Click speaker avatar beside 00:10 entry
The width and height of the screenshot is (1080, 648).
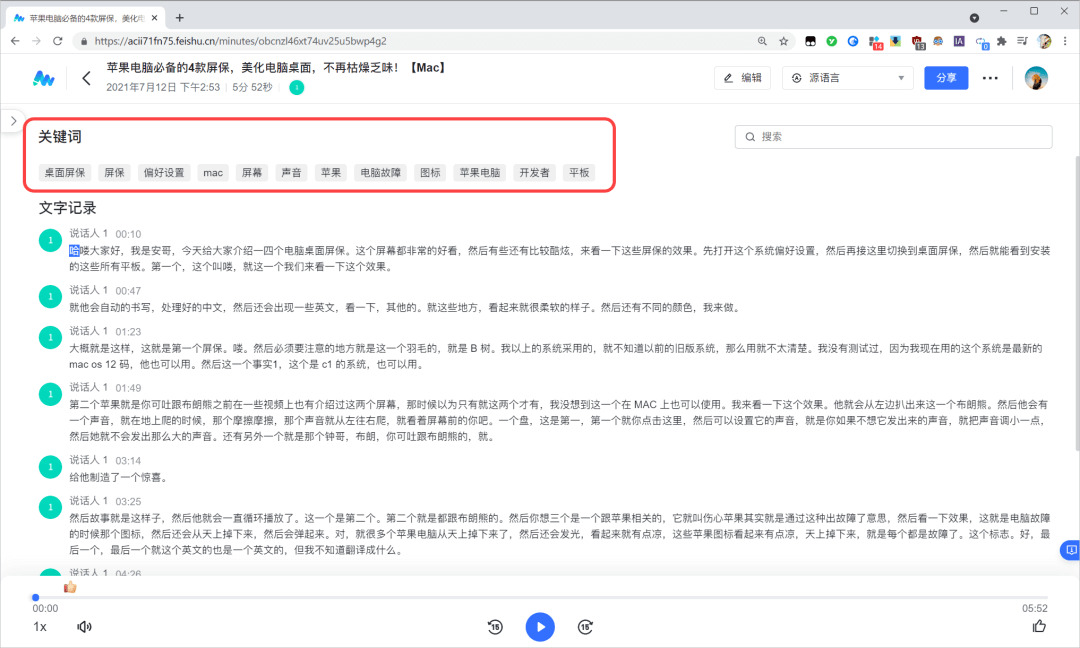(50, 240)
